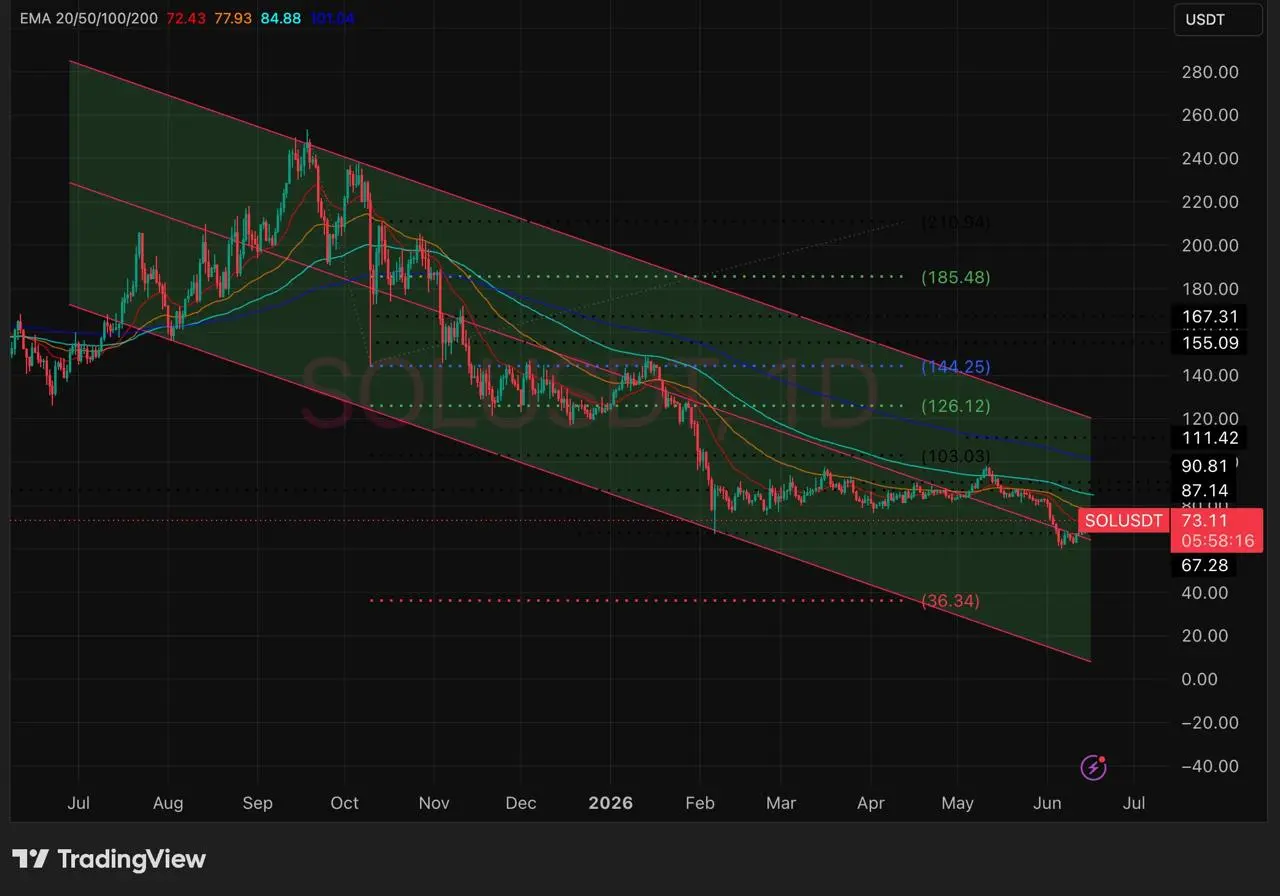This screenshot has height=896, width=1280.
Task: Click 220.00 on the price scale
Action: click(1209, 202)
